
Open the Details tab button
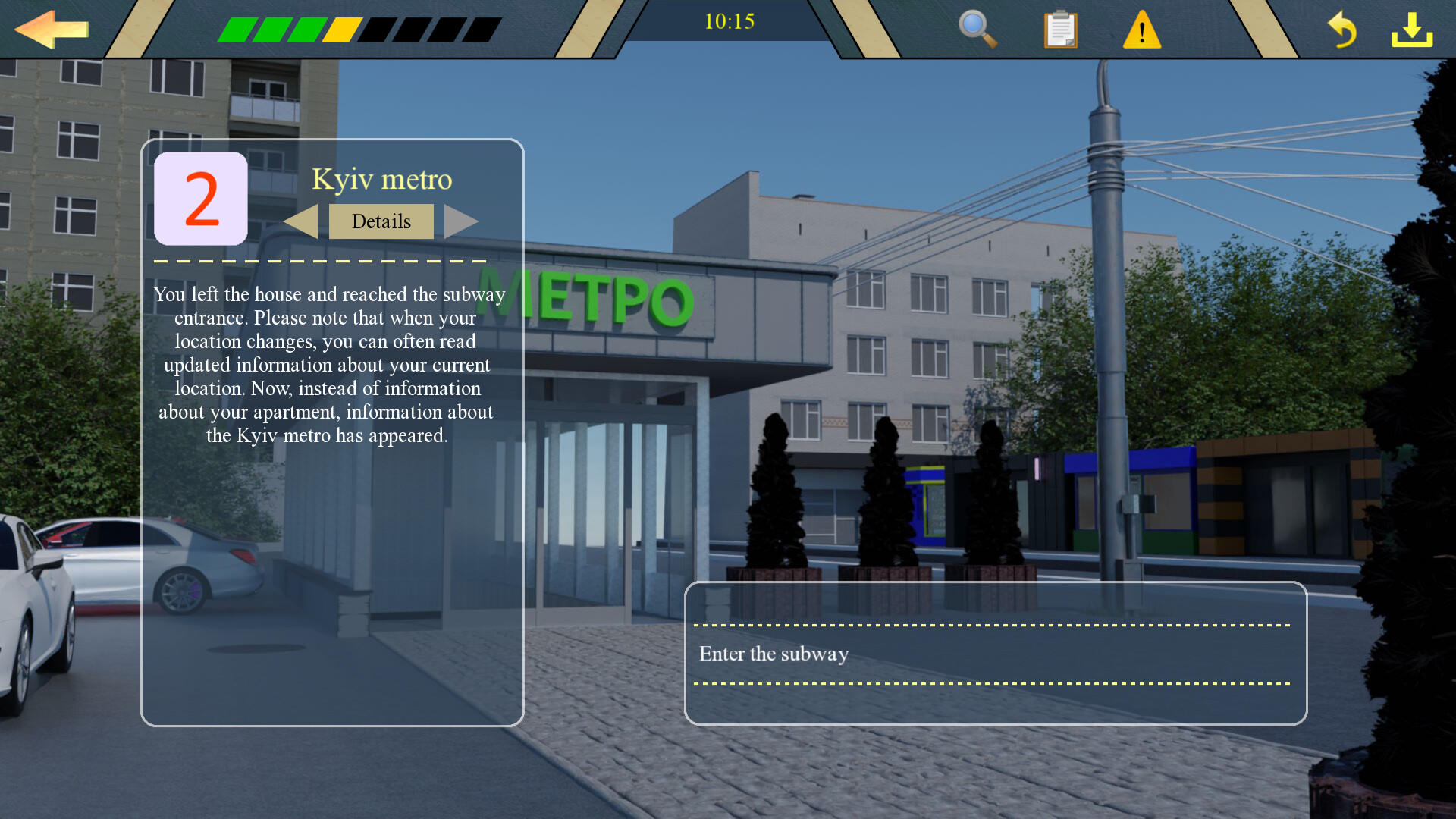click(x=381, y=221)
